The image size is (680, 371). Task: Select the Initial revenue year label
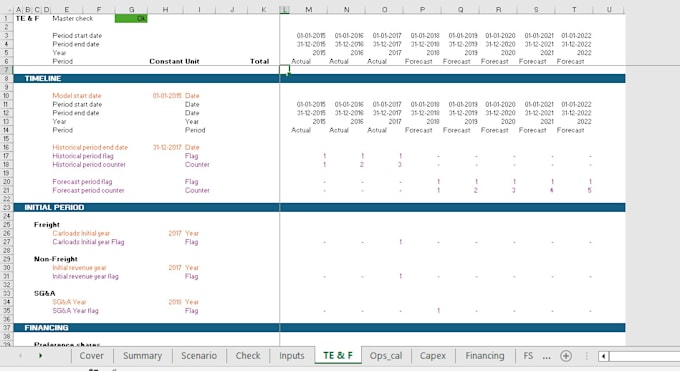[79, 268]
